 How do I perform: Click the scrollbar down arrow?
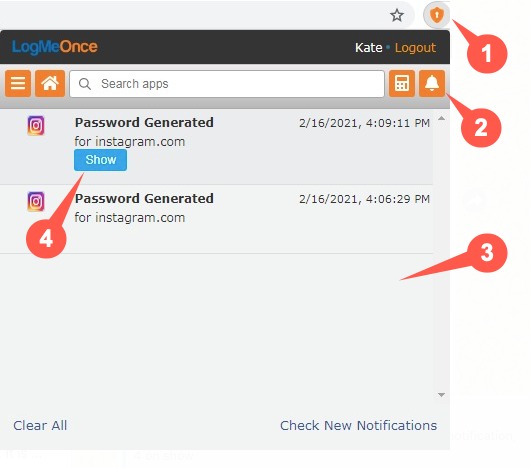point(441,395)
